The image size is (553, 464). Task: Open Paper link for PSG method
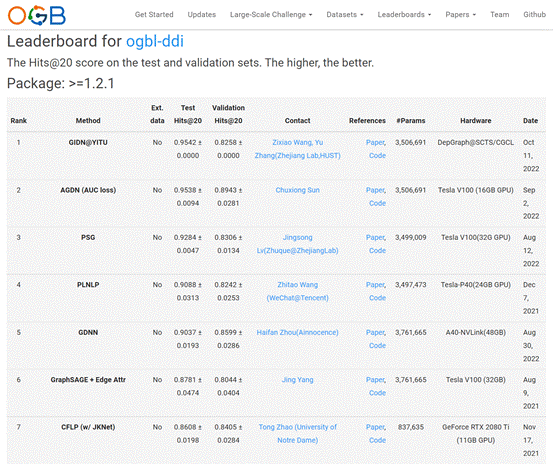(376, 238)
